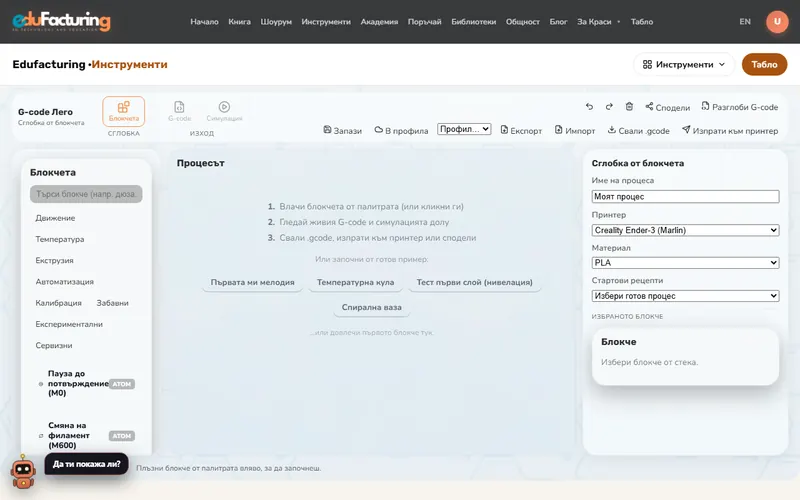Click the eduFacturing logo

tap(61, 21)
